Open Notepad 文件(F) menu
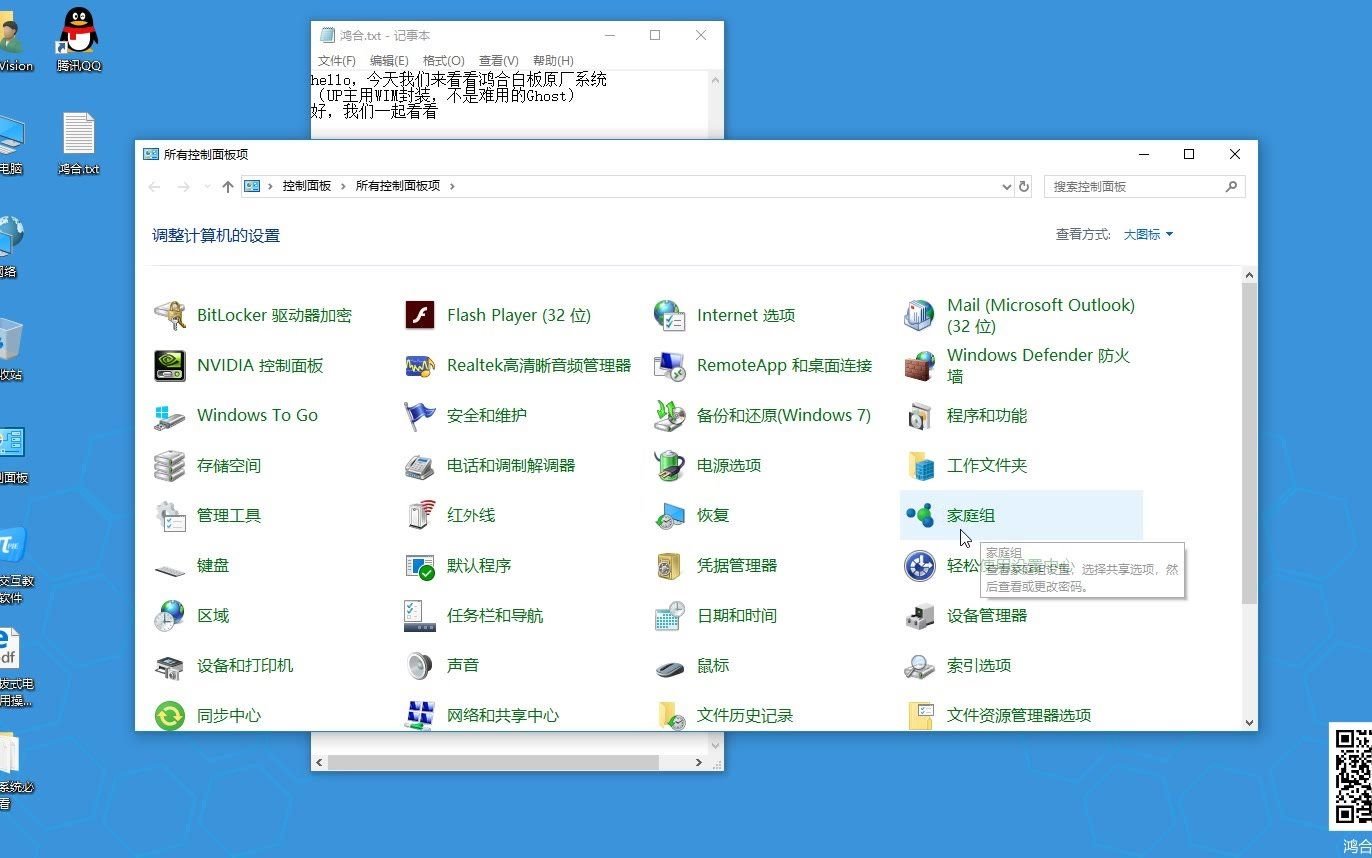Viewport: 1372px width, 858px height. (337, 60)
